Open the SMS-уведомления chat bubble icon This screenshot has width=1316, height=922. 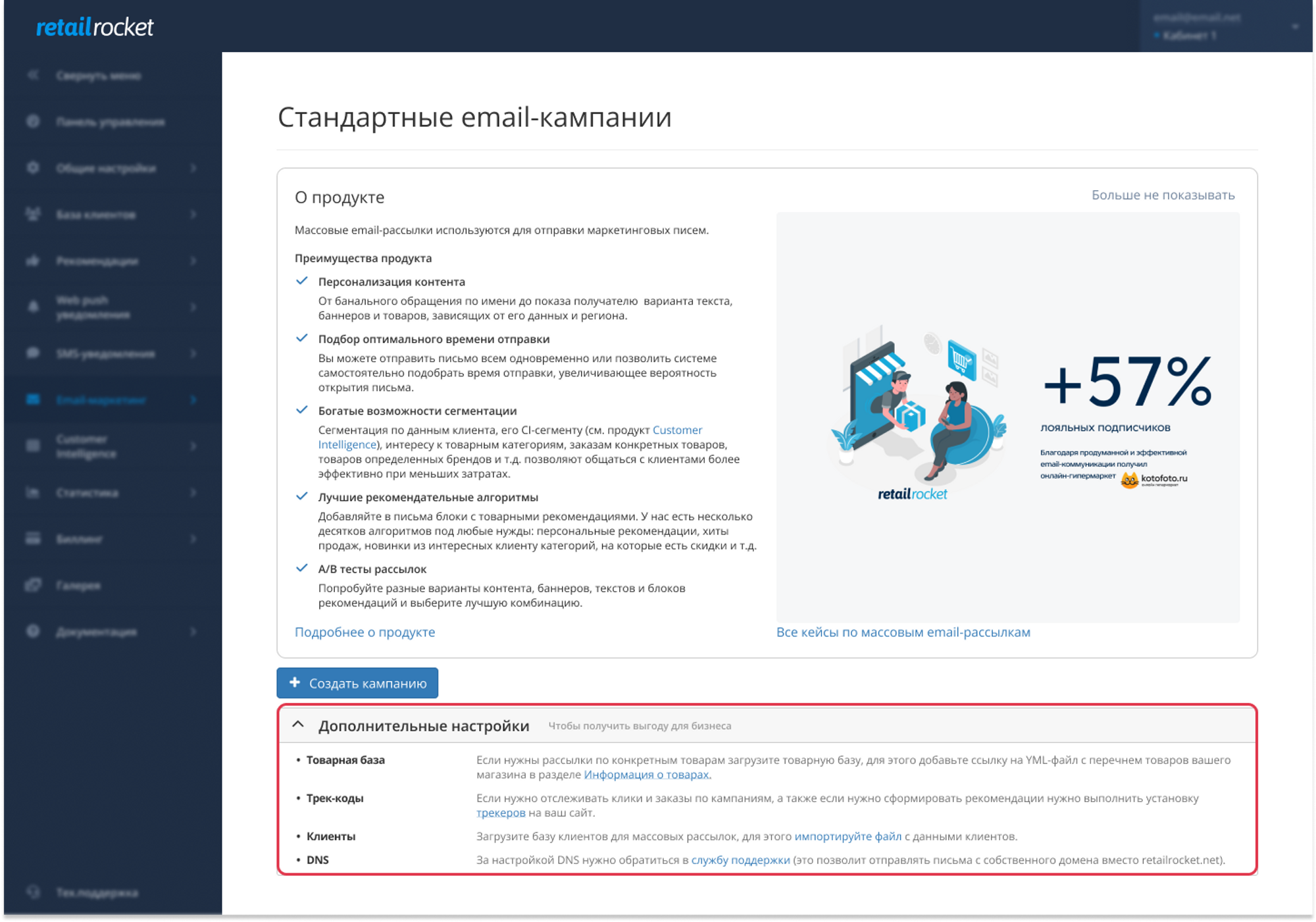click(33, 353)
